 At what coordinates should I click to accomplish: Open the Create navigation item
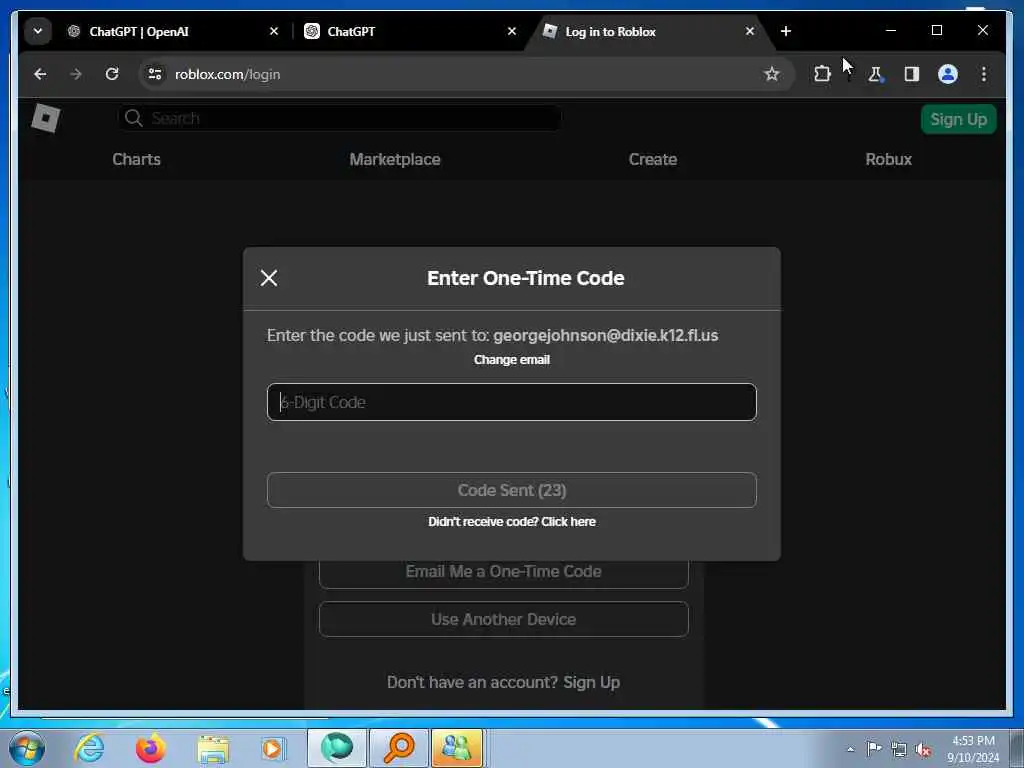(652, 159)
